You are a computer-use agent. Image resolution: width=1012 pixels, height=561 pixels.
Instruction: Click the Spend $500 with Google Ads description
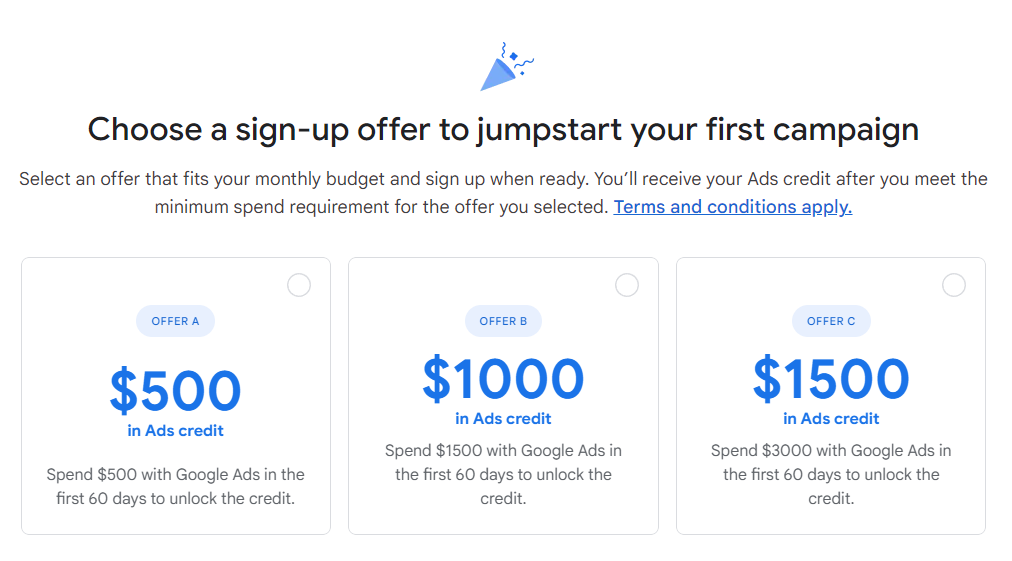[x=176, y=486]
